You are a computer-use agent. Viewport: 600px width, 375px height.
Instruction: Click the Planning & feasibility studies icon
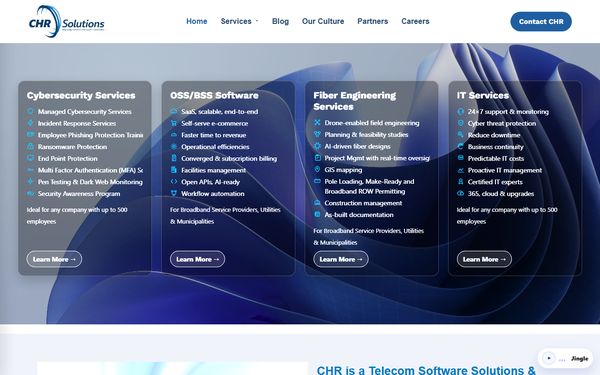tap(317, 134)
